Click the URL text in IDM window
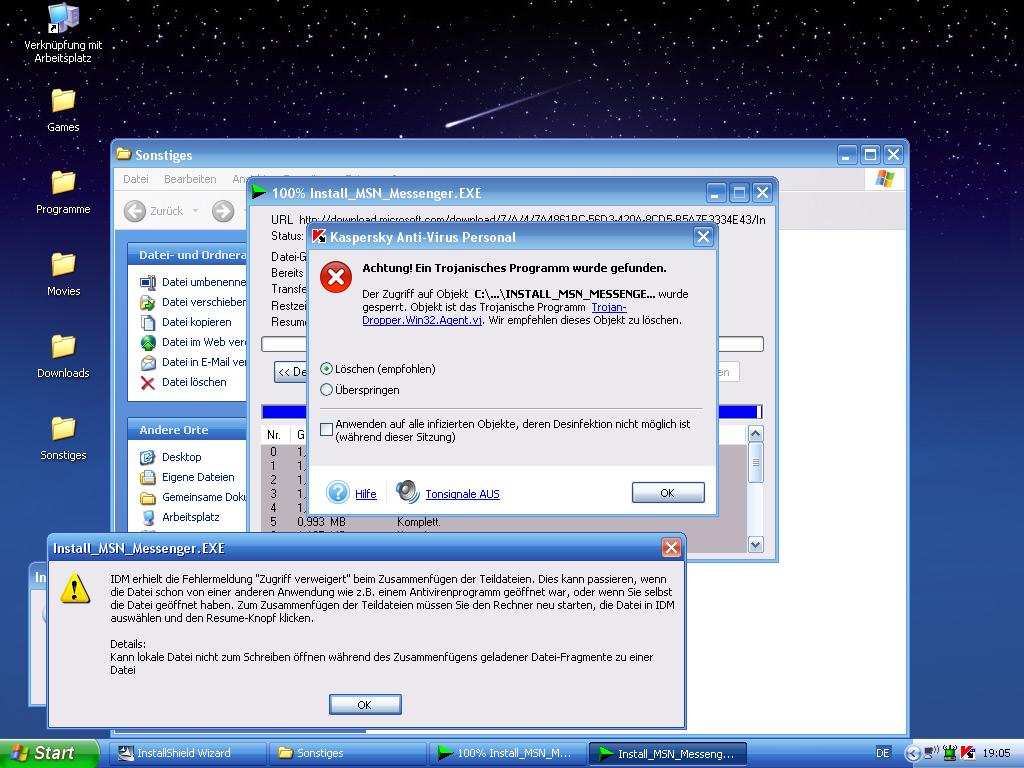 click(x=532, y=220)
